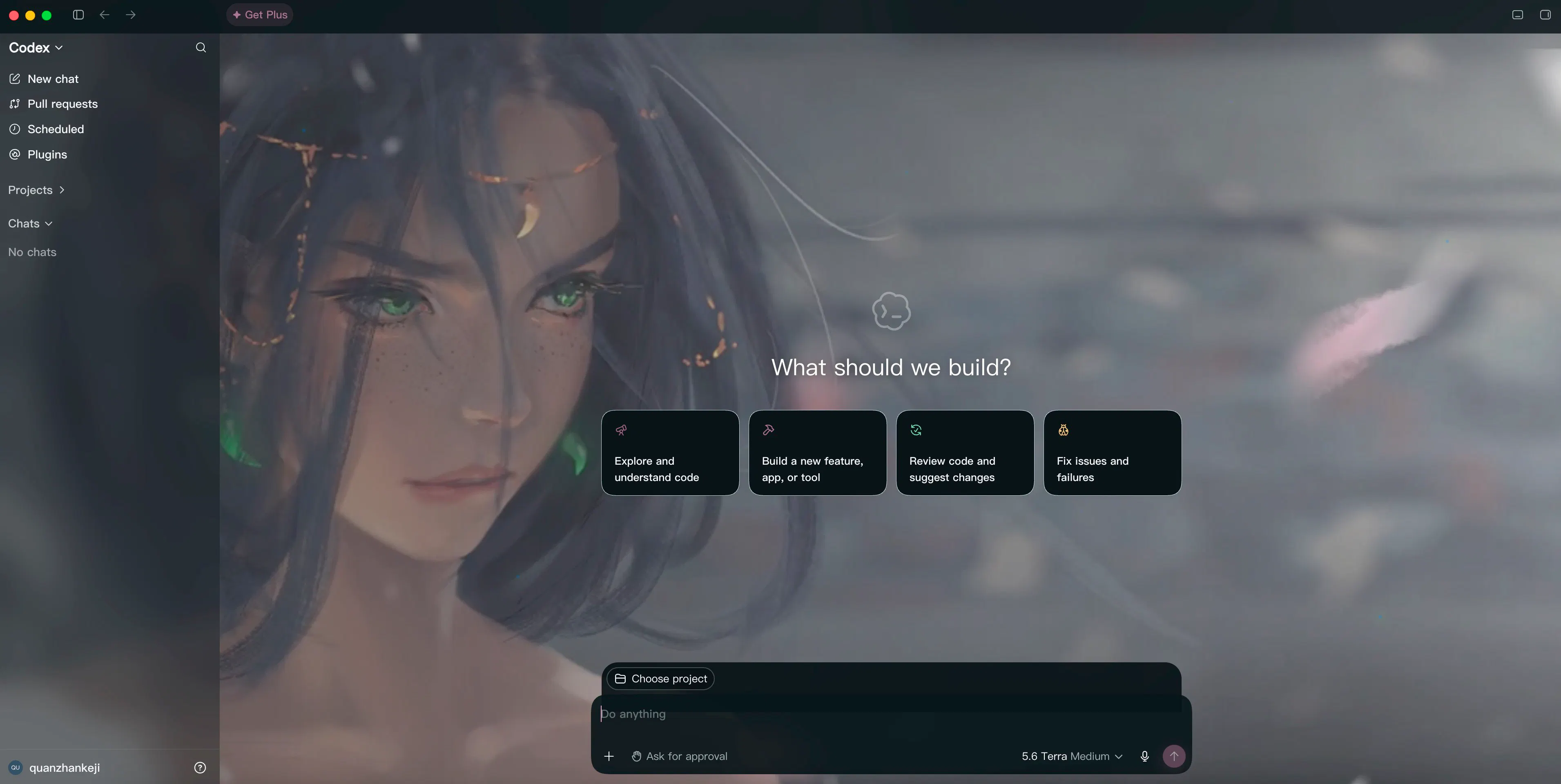This screenshot has width=1561, height=784.
Task: Toggle the bottom panel icon at top right
Action: [1517, 15]
